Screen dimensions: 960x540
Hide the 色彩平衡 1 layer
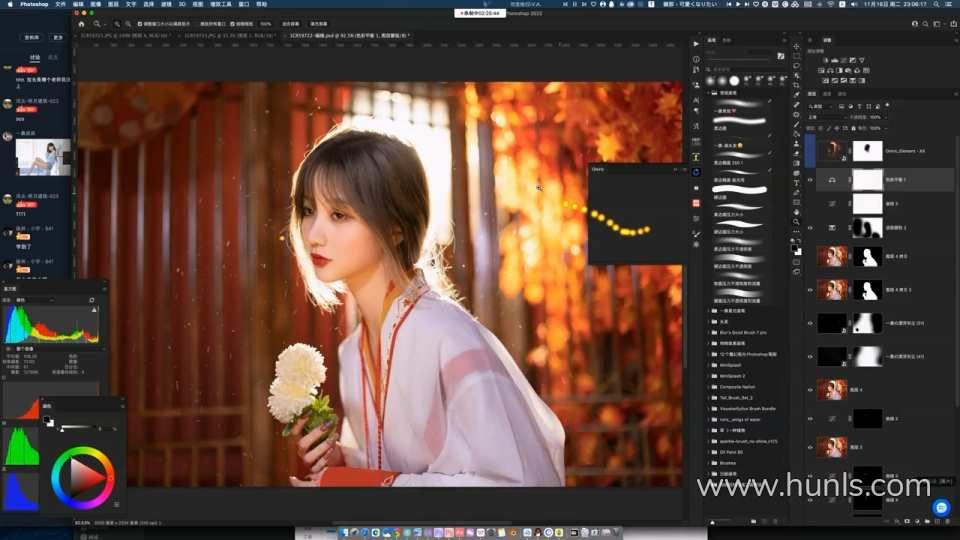(x=810, y=180)
